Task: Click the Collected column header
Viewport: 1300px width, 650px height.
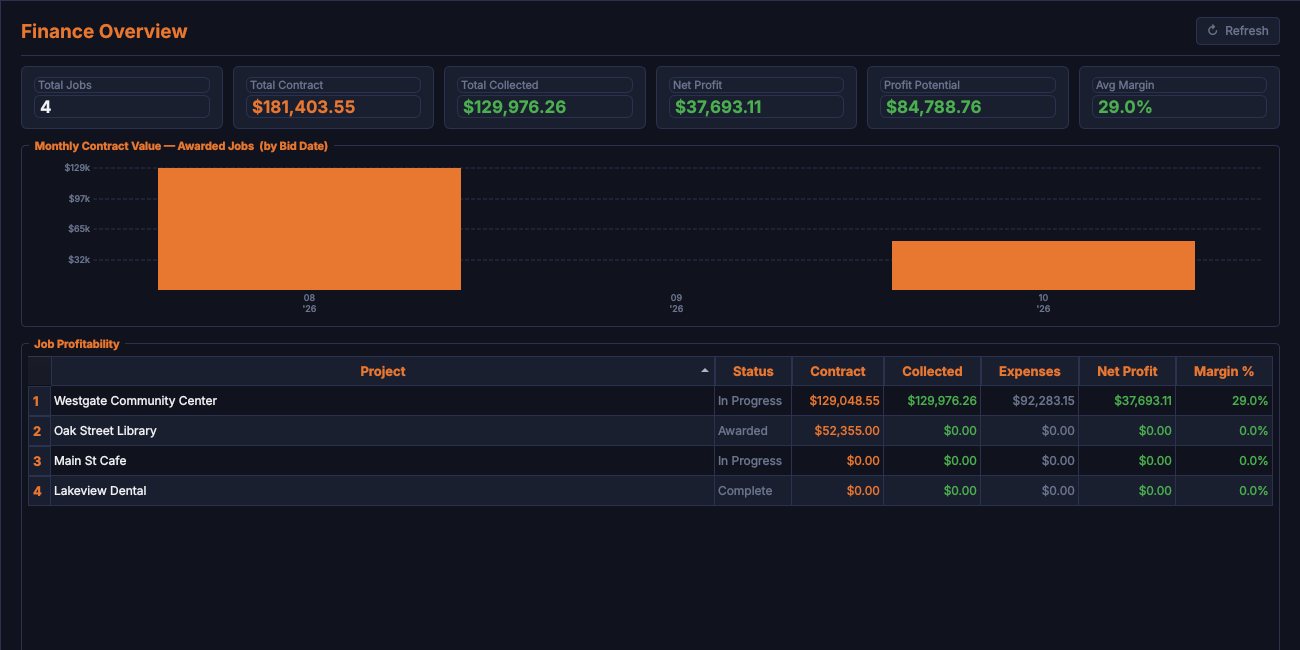Action: point(932,371)
